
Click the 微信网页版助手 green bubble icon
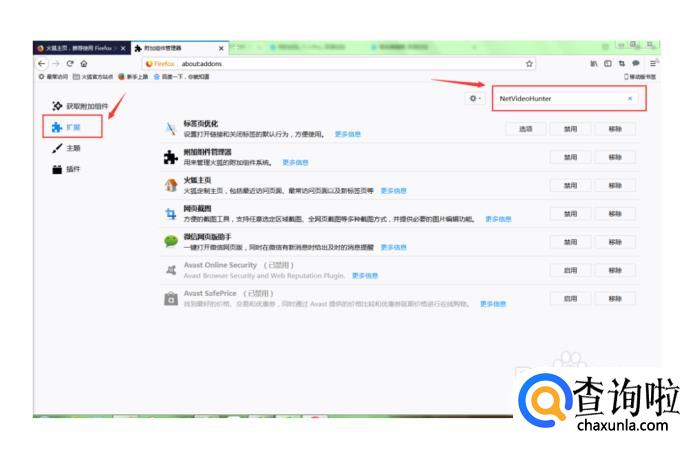point(171,242)
